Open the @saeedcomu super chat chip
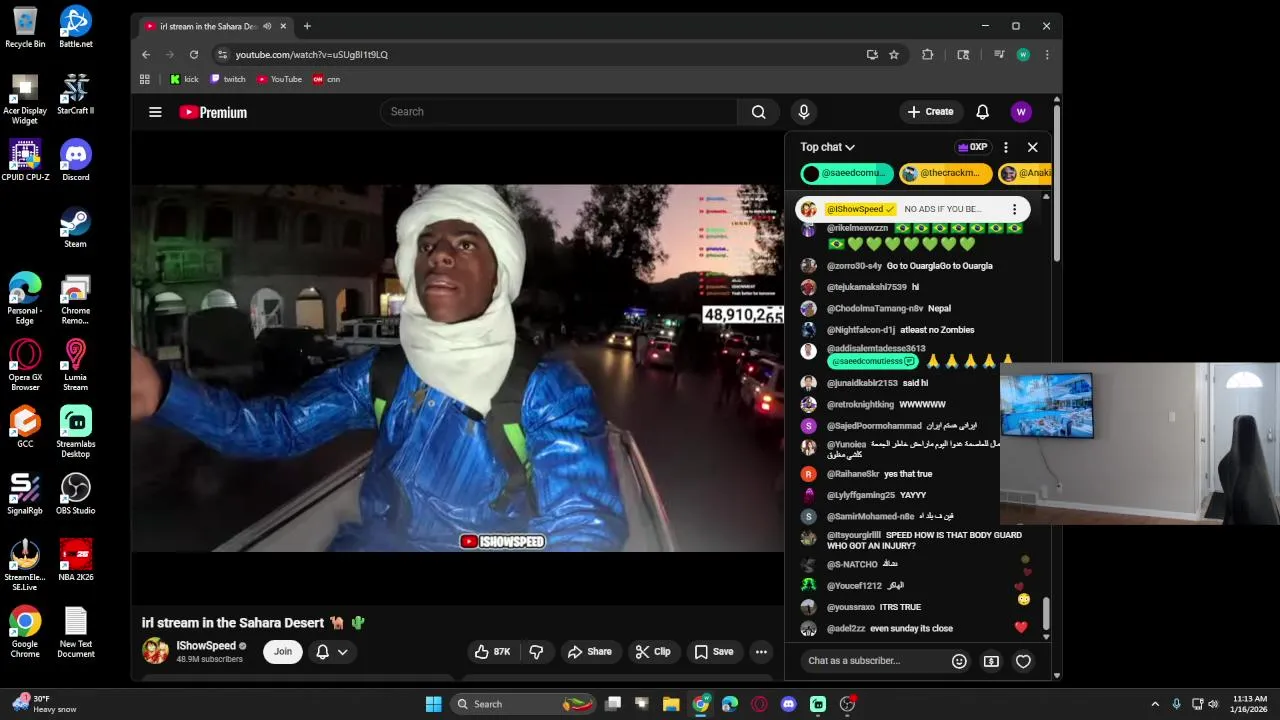Screen dimensions: 1280x720 pos(847,173)
